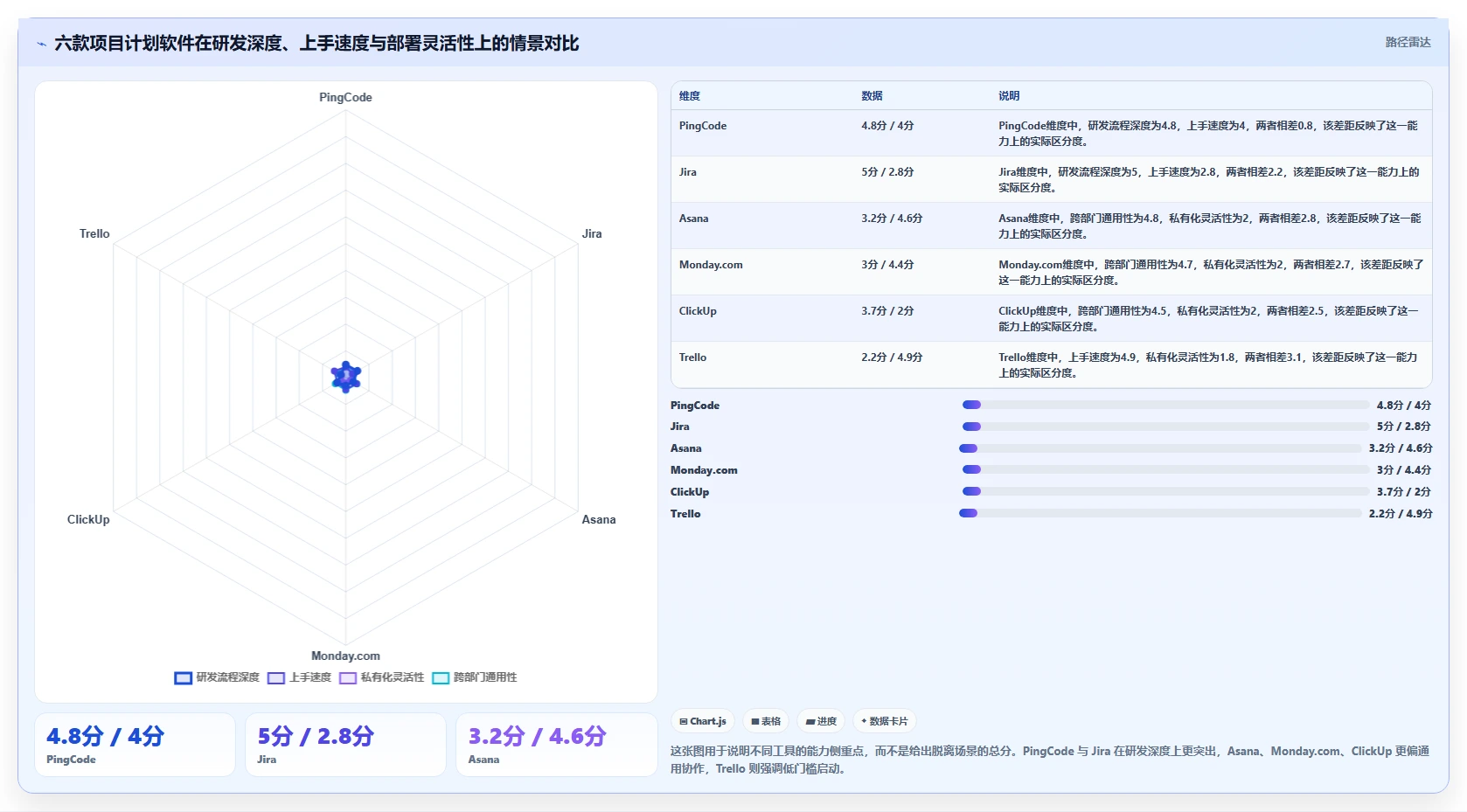Click the PingCode progress bar

(x=1165, y=405)
